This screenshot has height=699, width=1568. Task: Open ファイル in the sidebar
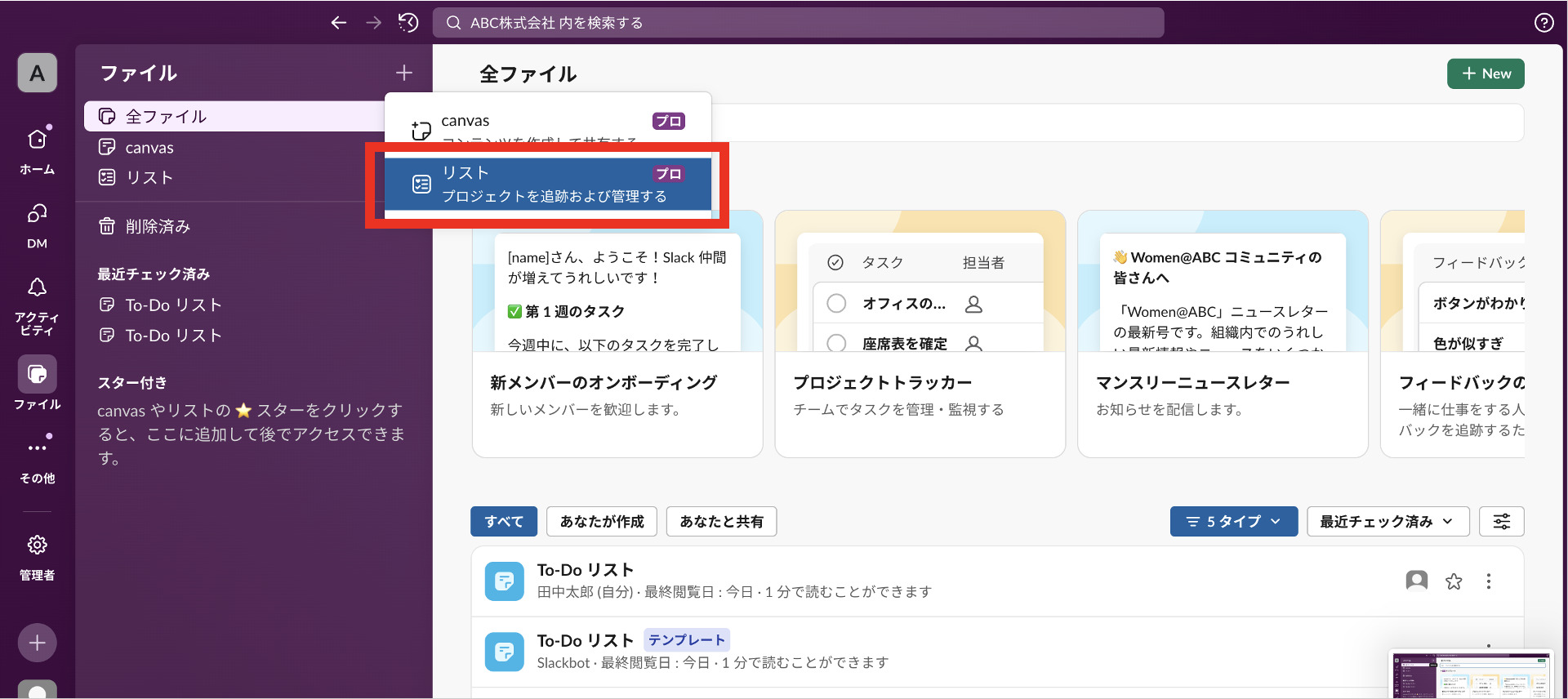point(38,382)
